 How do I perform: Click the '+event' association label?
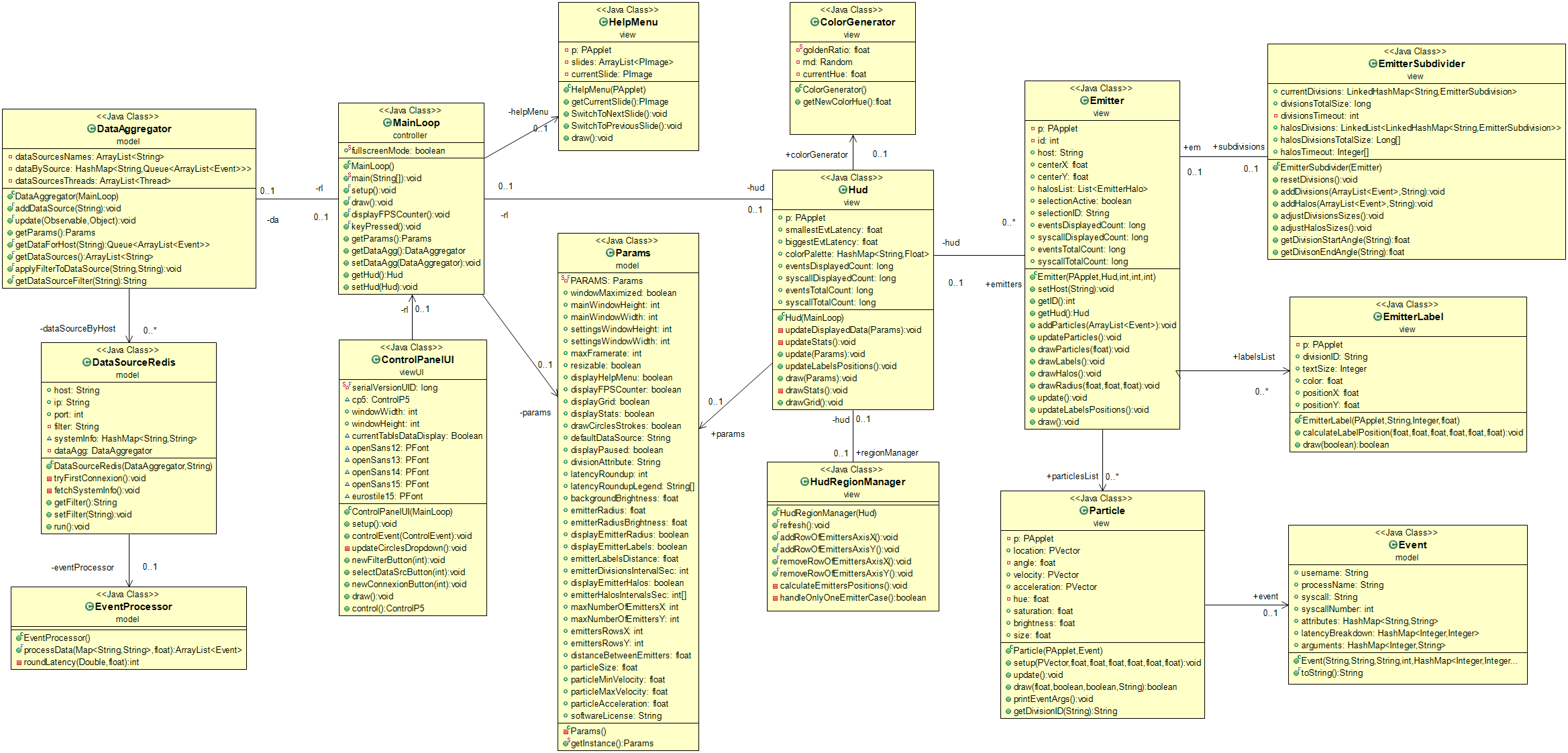tap(1265, 597)
